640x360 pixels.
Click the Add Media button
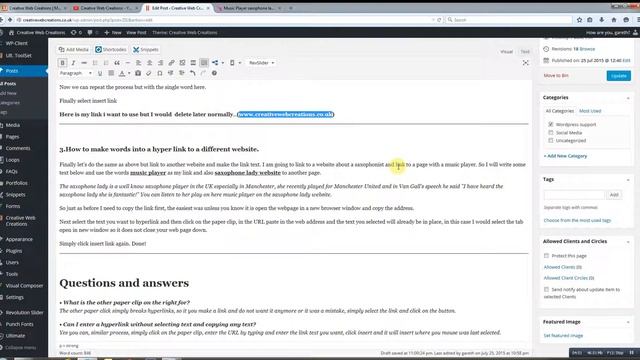[x=73, y=50]
